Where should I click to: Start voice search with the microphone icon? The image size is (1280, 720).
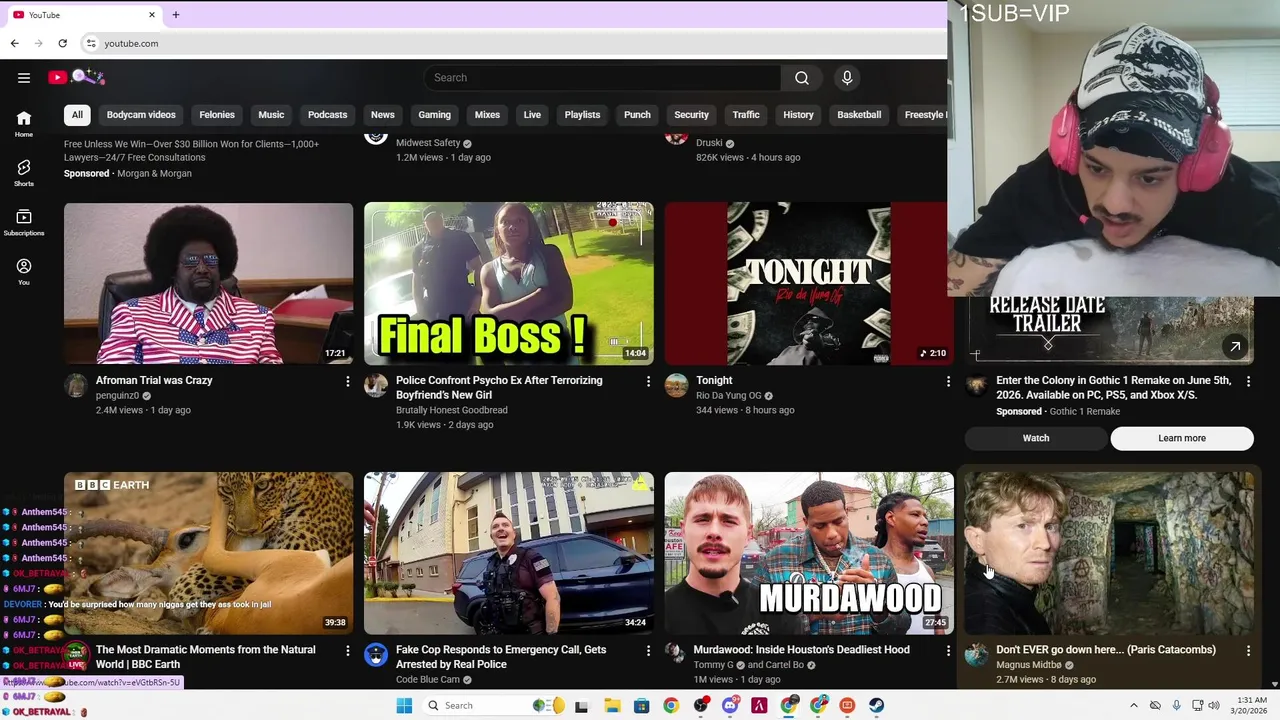847,78
